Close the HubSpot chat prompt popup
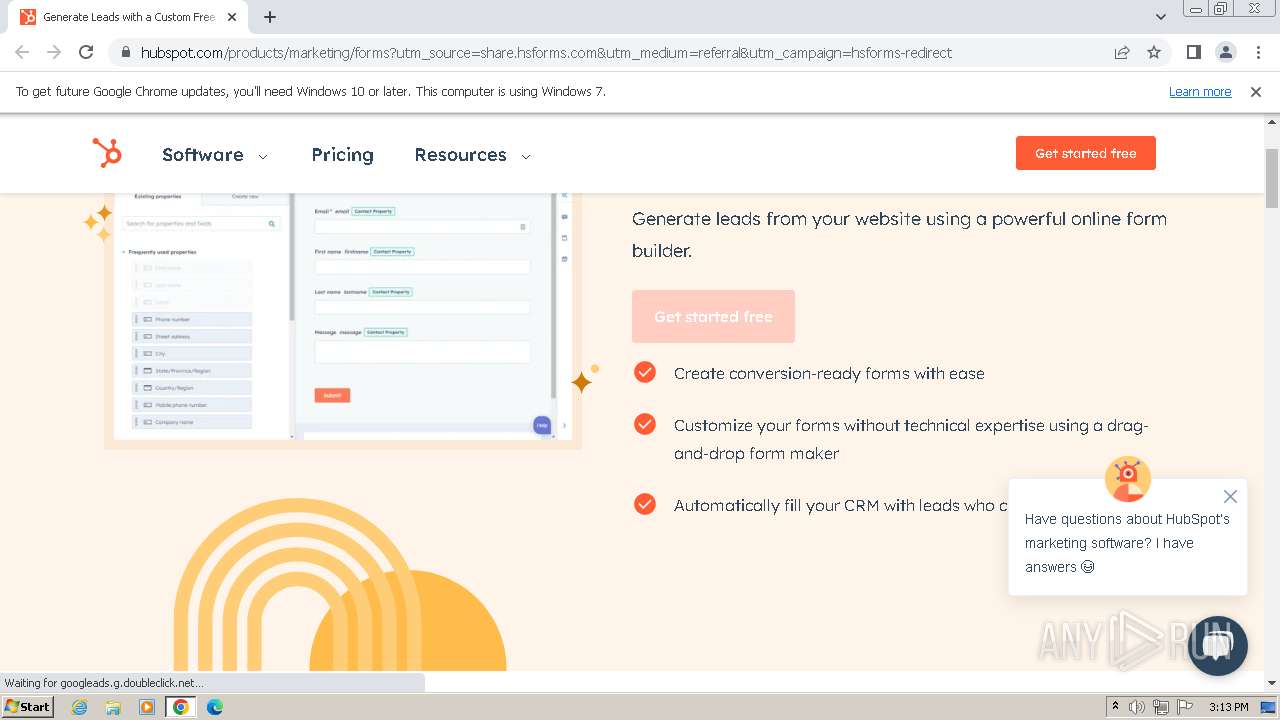This screenshot has width=1280, height=720. 1230,496
